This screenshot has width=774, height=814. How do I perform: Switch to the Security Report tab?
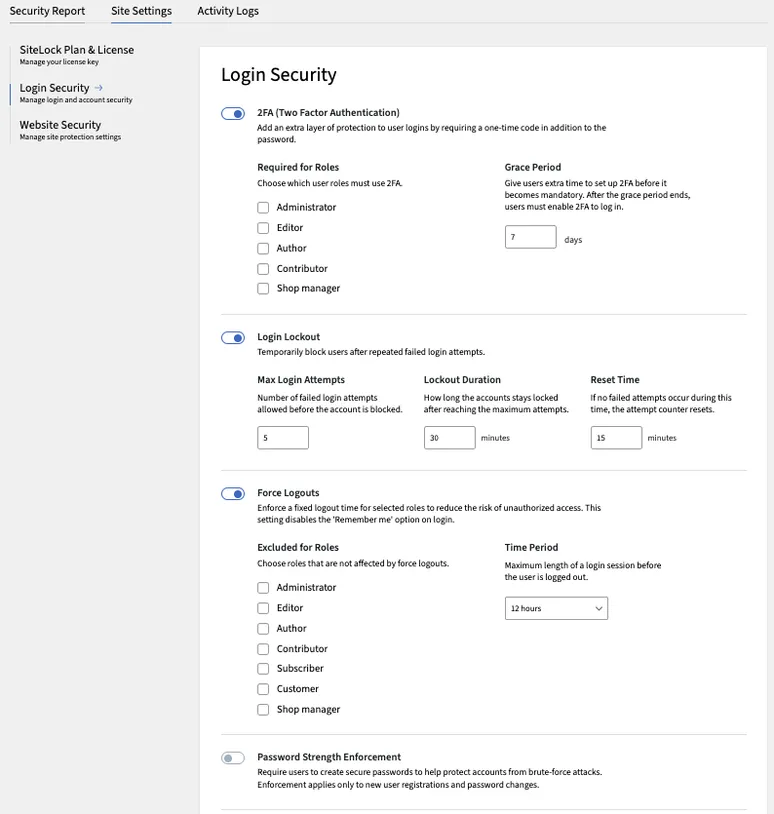[48, 10]
